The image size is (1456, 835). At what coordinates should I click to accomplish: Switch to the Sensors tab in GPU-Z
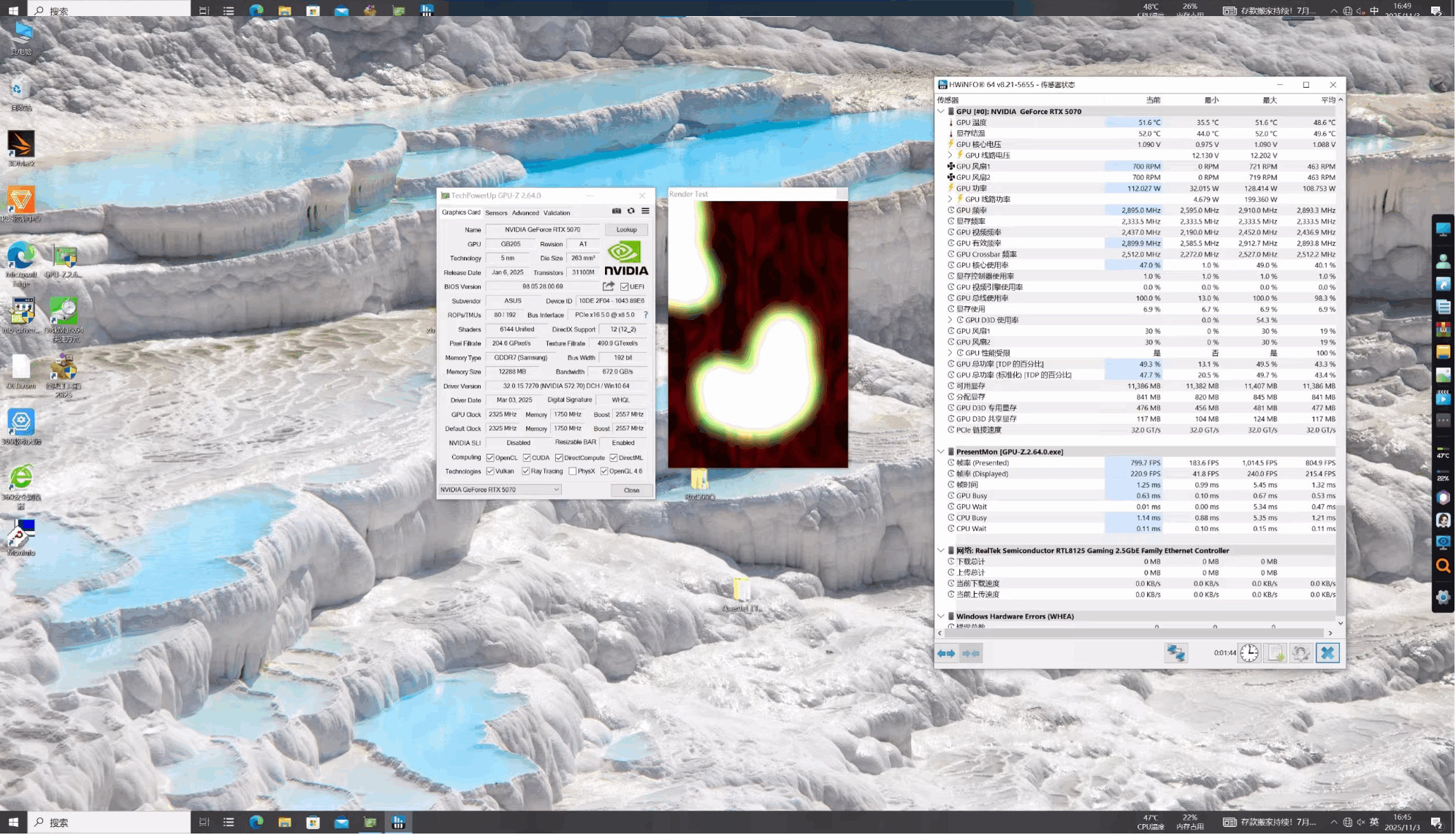point(496,213)
